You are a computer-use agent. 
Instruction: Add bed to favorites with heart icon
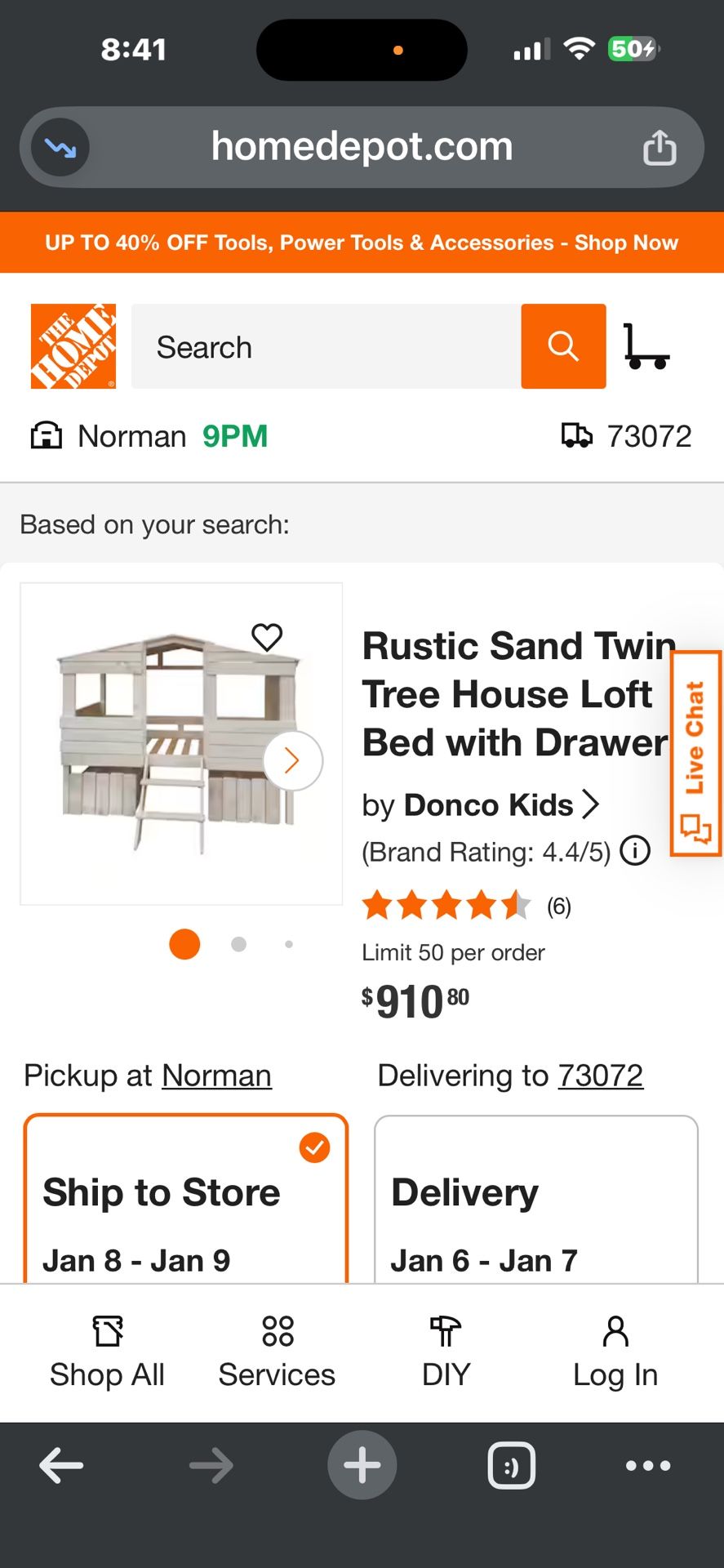click(x=267, y=637)
